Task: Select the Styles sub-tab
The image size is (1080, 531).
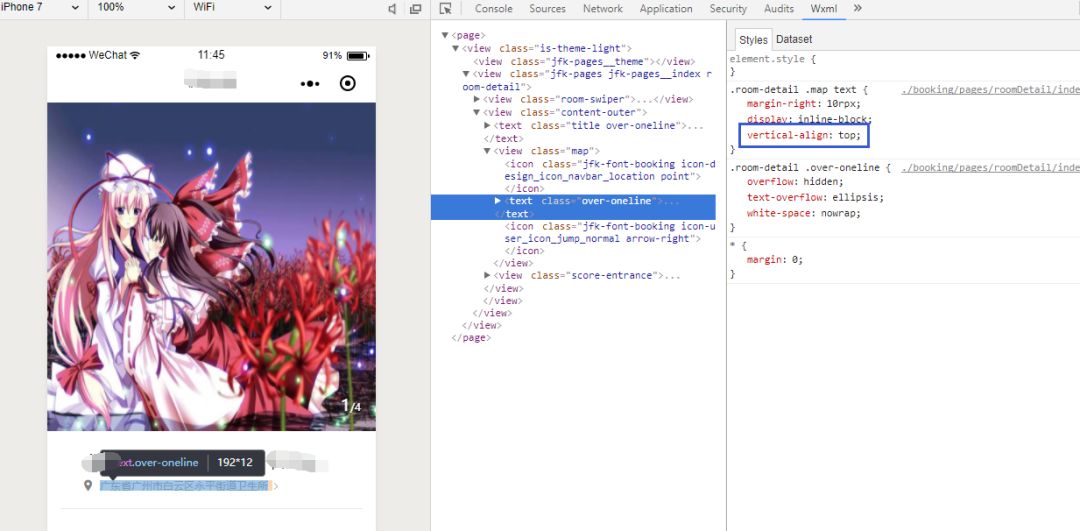Action: 753,40
